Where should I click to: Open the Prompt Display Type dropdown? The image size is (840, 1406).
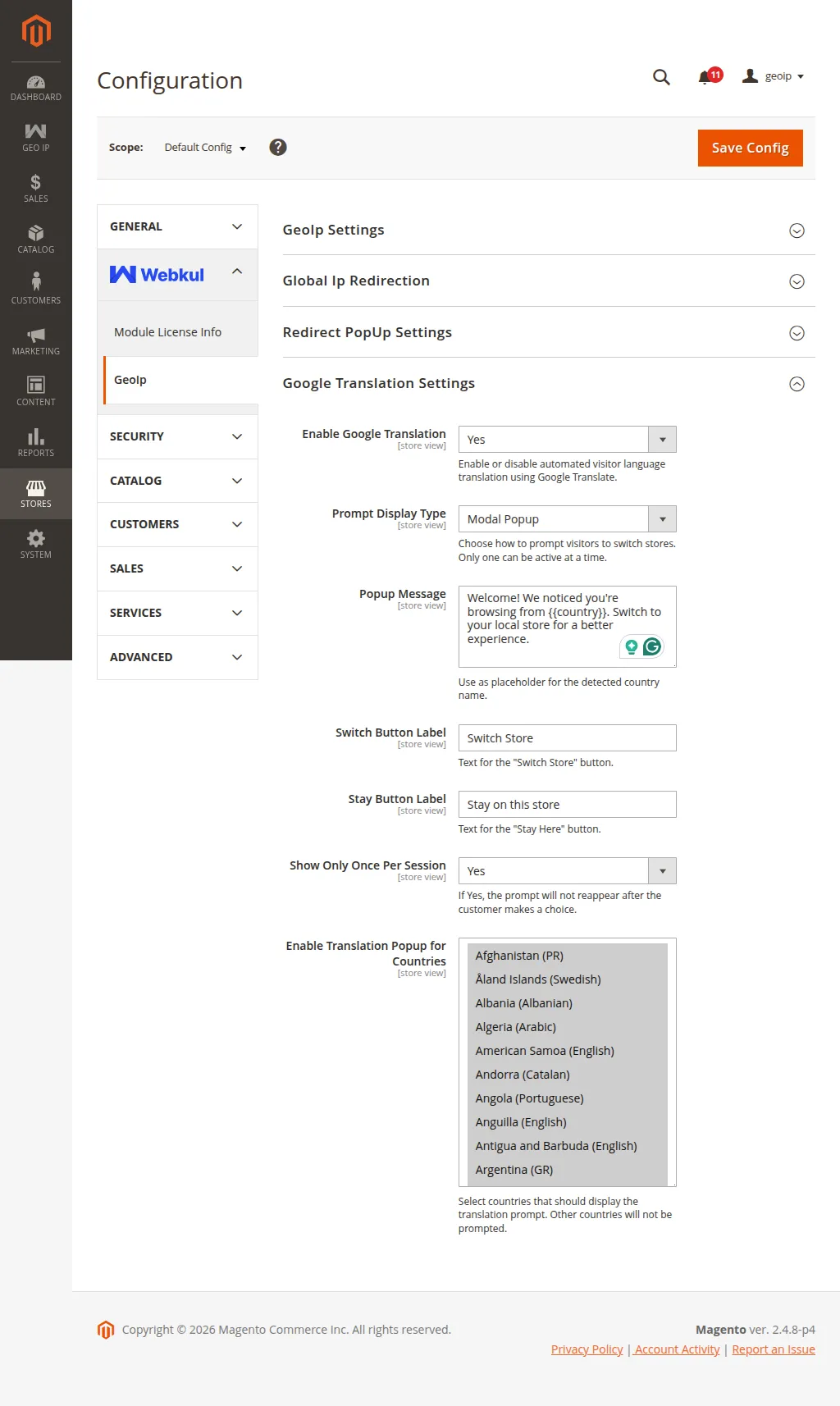[567, 519]
